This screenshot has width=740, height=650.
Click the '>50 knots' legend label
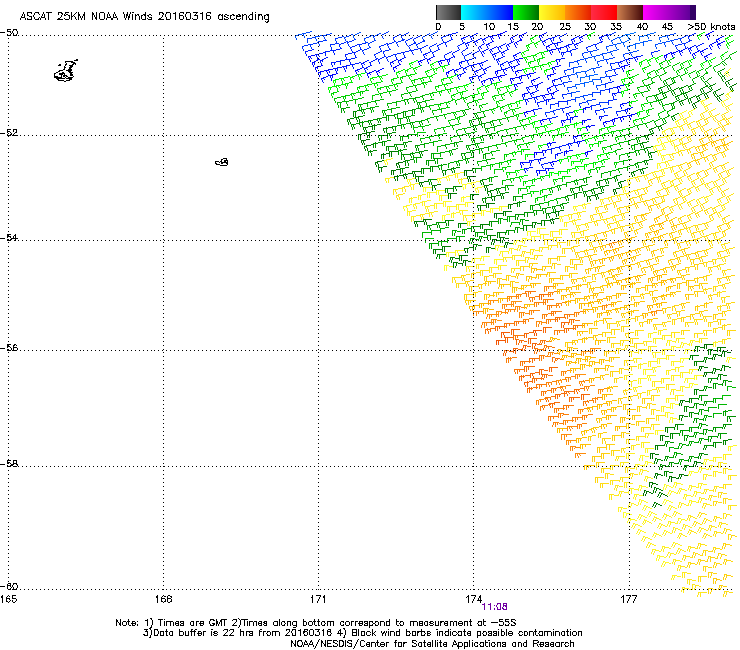coord(711,27)
